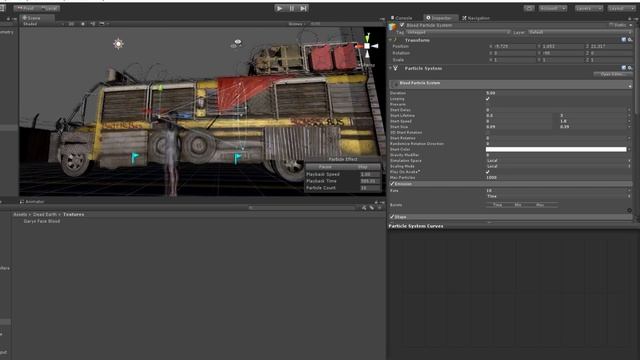Click the Duration value field

559,93
